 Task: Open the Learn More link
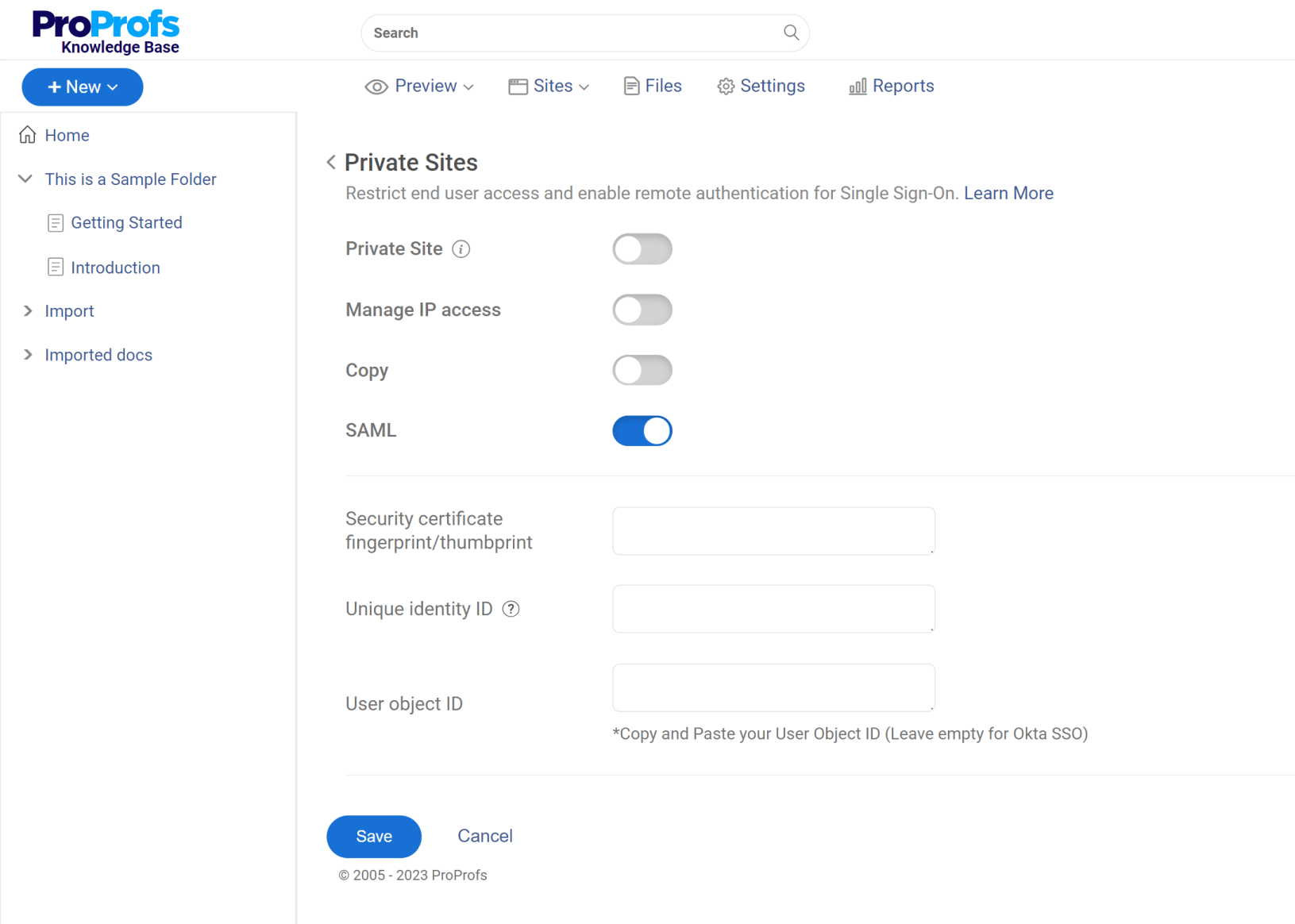1008,194
